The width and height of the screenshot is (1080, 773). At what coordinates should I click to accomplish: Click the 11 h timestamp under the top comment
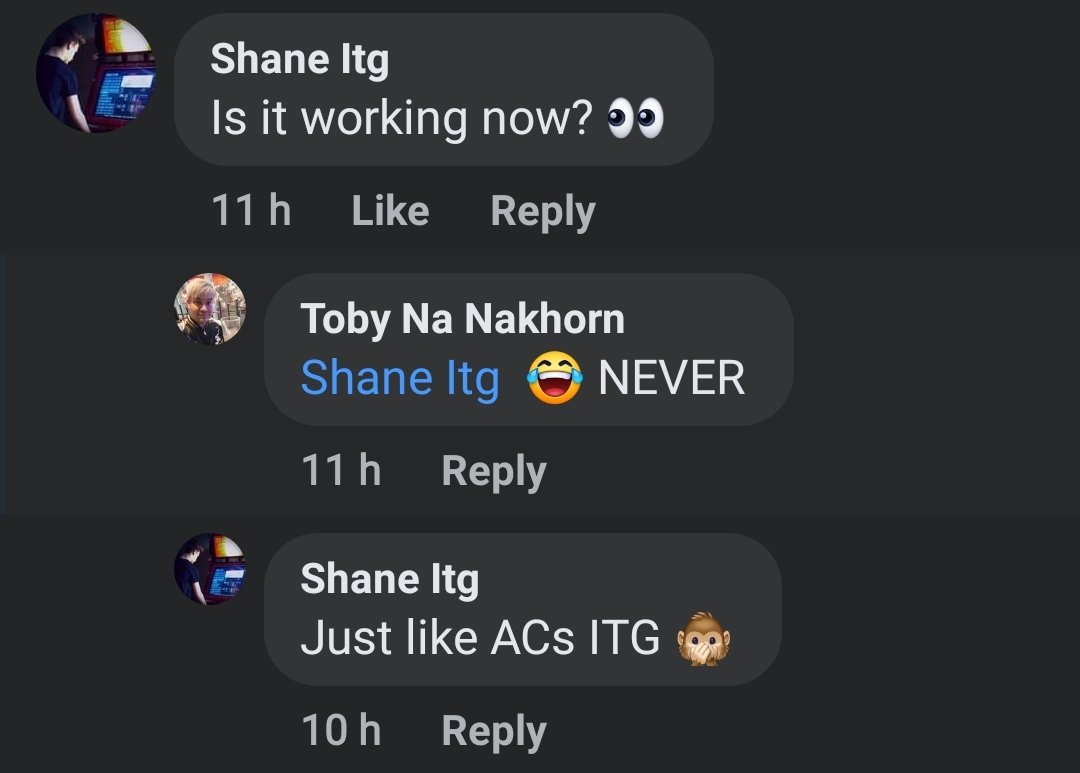click(251, 211)
